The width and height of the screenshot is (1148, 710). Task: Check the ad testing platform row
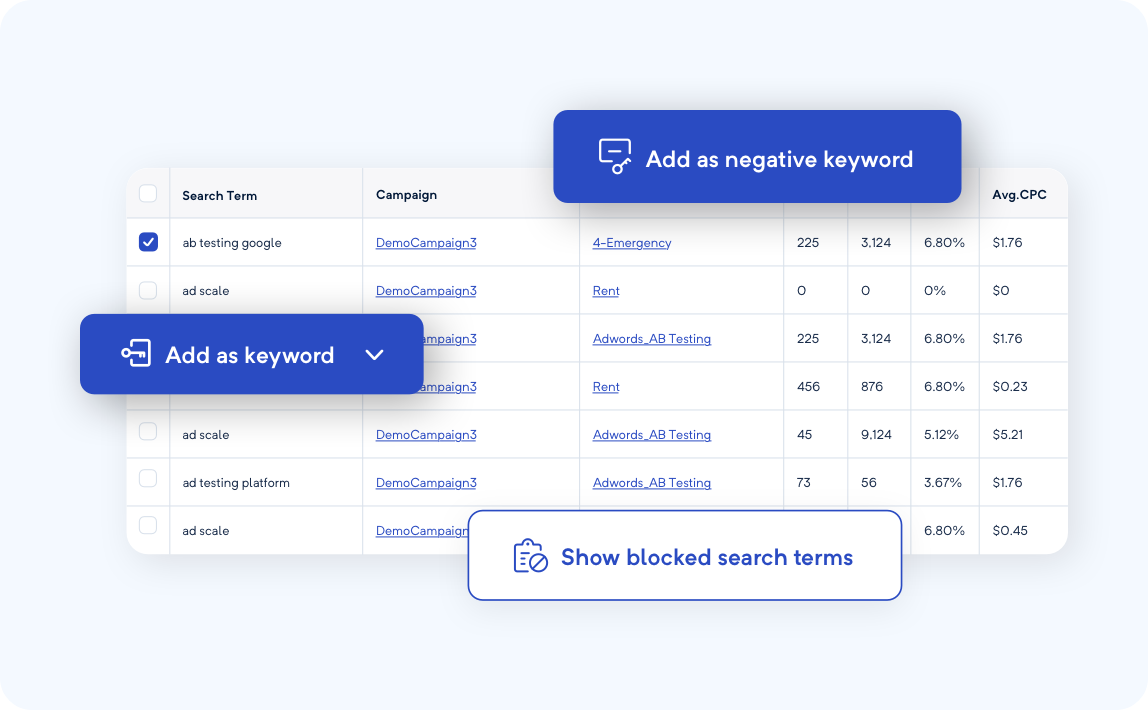click(x=148, y=481)
